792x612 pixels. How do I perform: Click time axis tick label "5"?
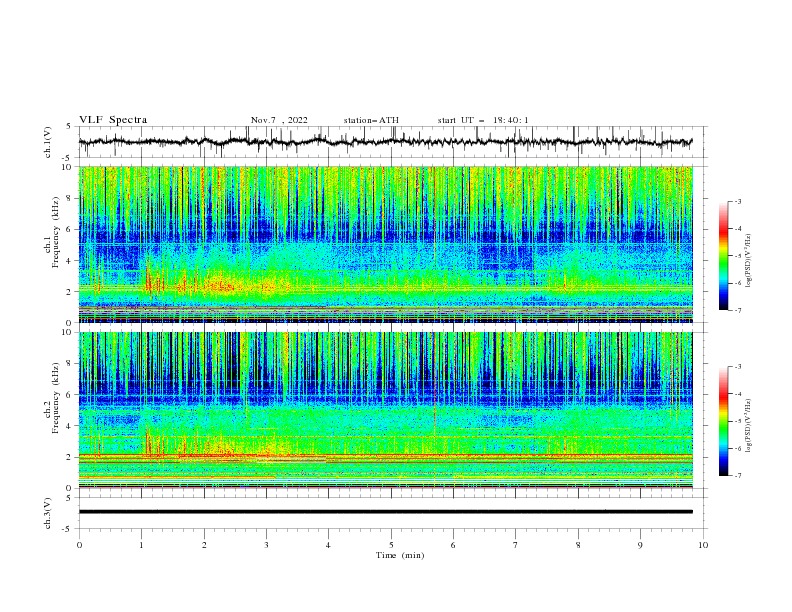coord(391,545)
